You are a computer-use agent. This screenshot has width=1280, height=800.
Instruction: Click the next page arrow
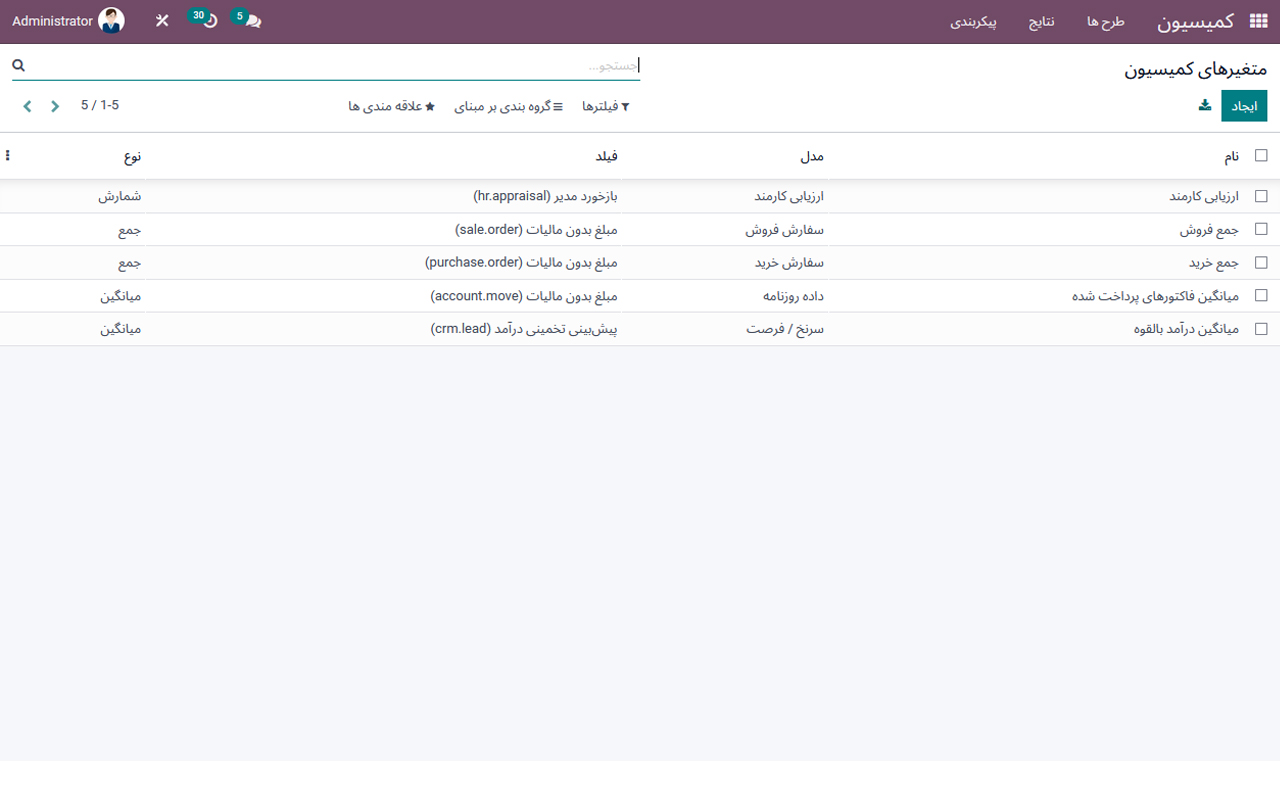click(27, 105)
